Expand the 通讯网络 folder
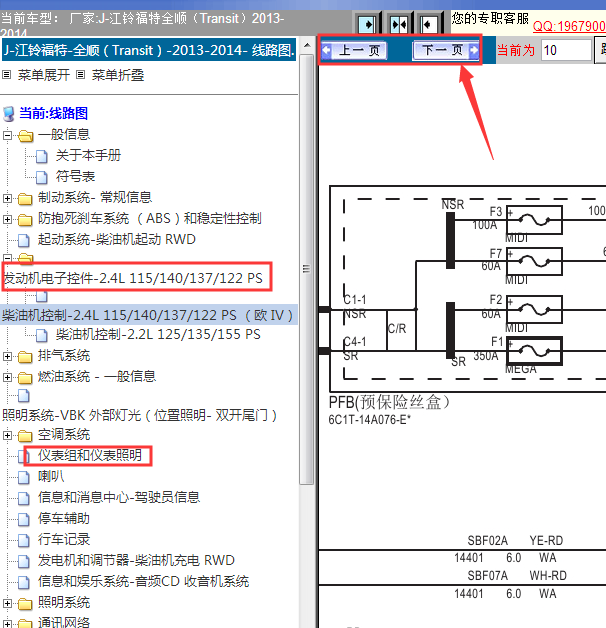The height and width of the screenshot is (628, 606). [7, 624]
